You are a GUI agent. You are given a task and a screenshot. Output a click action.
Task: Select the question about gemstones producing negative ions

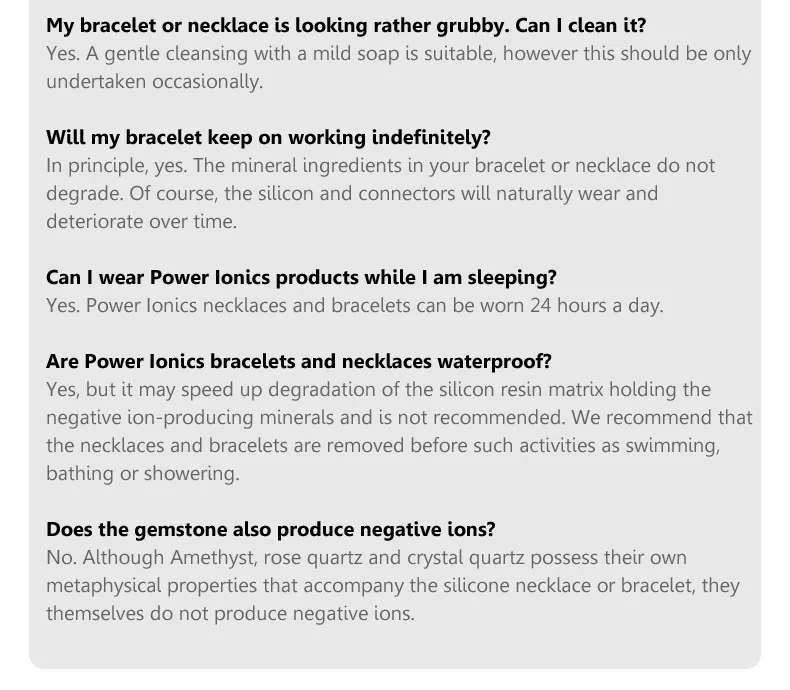coord(270,529)
